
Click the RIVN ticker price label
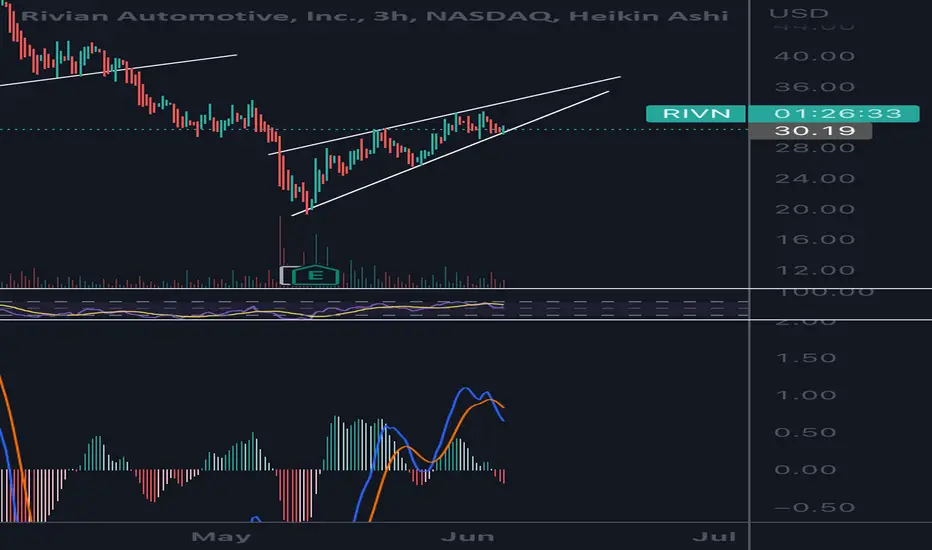coord(696,114)
